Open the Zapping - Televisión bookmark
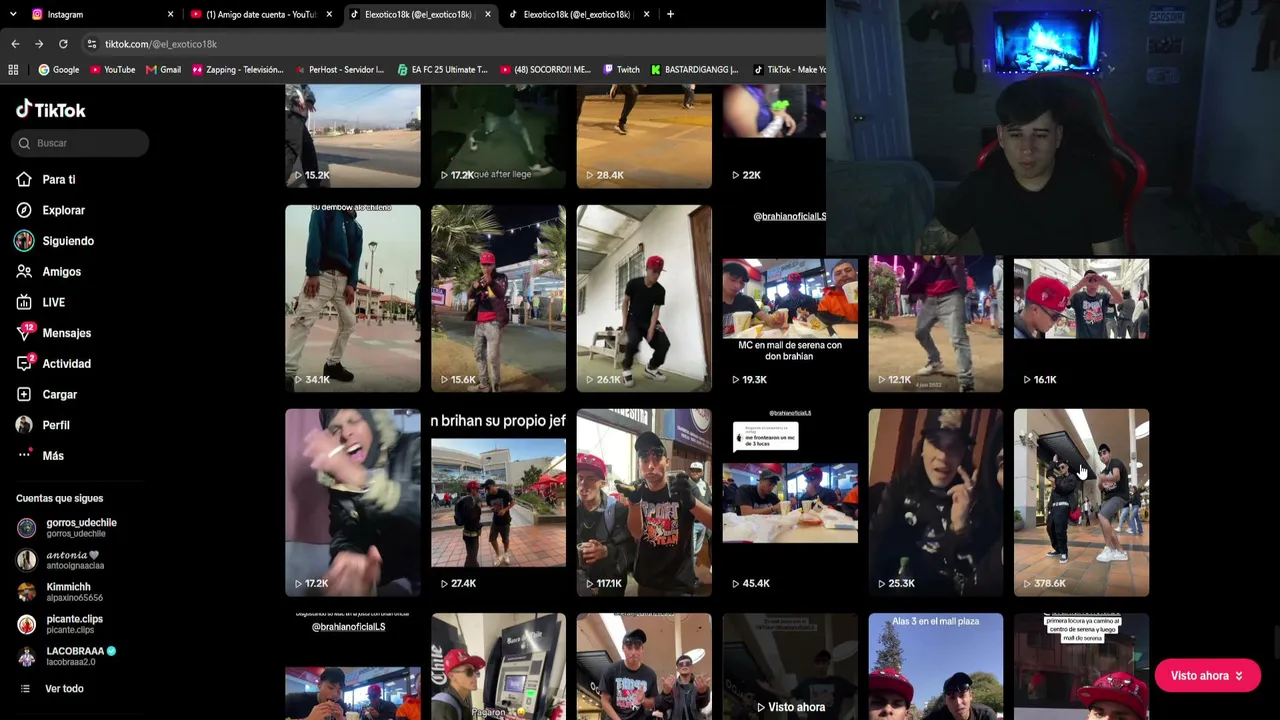The image size is (1280, 720). (237, 70)
